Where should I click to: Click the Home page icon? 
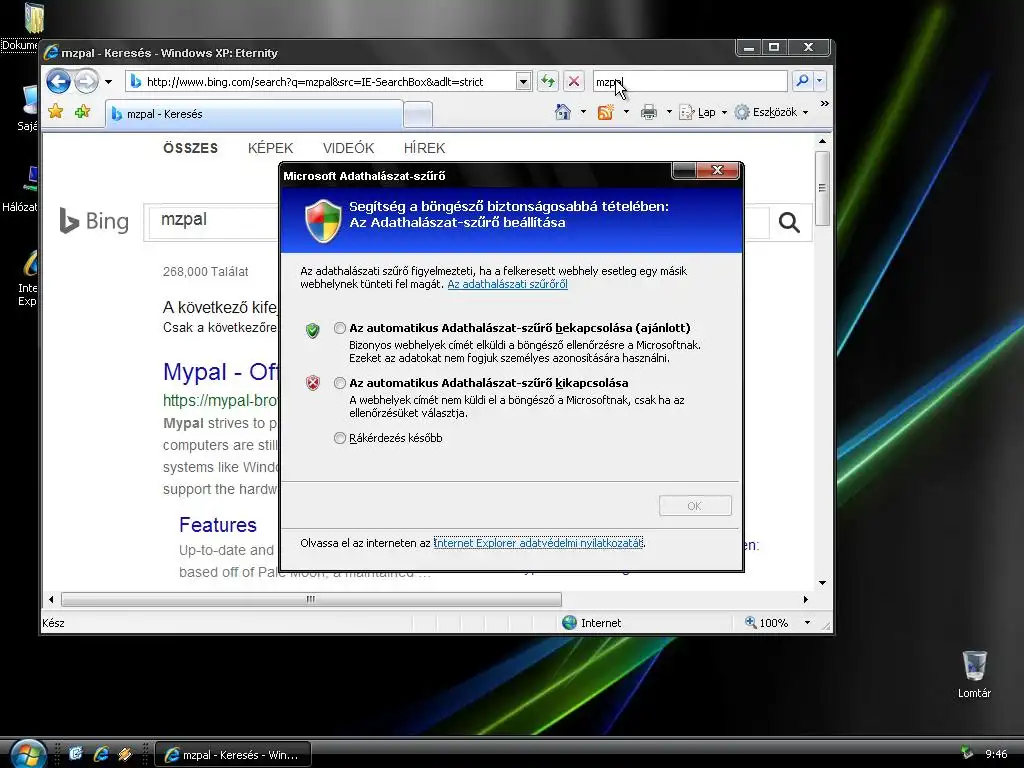click(x=562, y=112)
